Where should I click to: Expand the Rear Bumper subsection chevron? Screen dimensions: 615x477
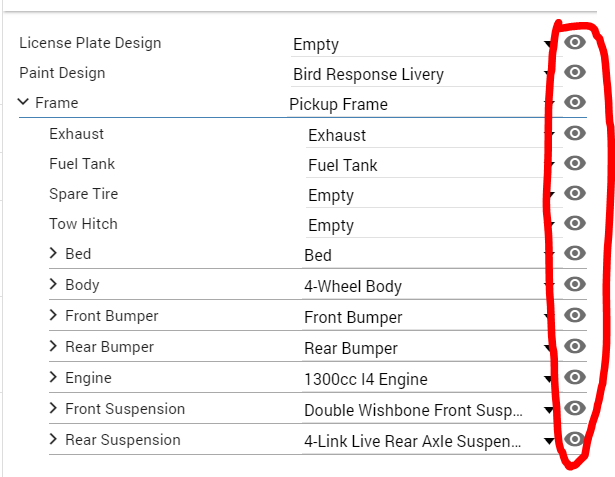(x=53, y=346)
